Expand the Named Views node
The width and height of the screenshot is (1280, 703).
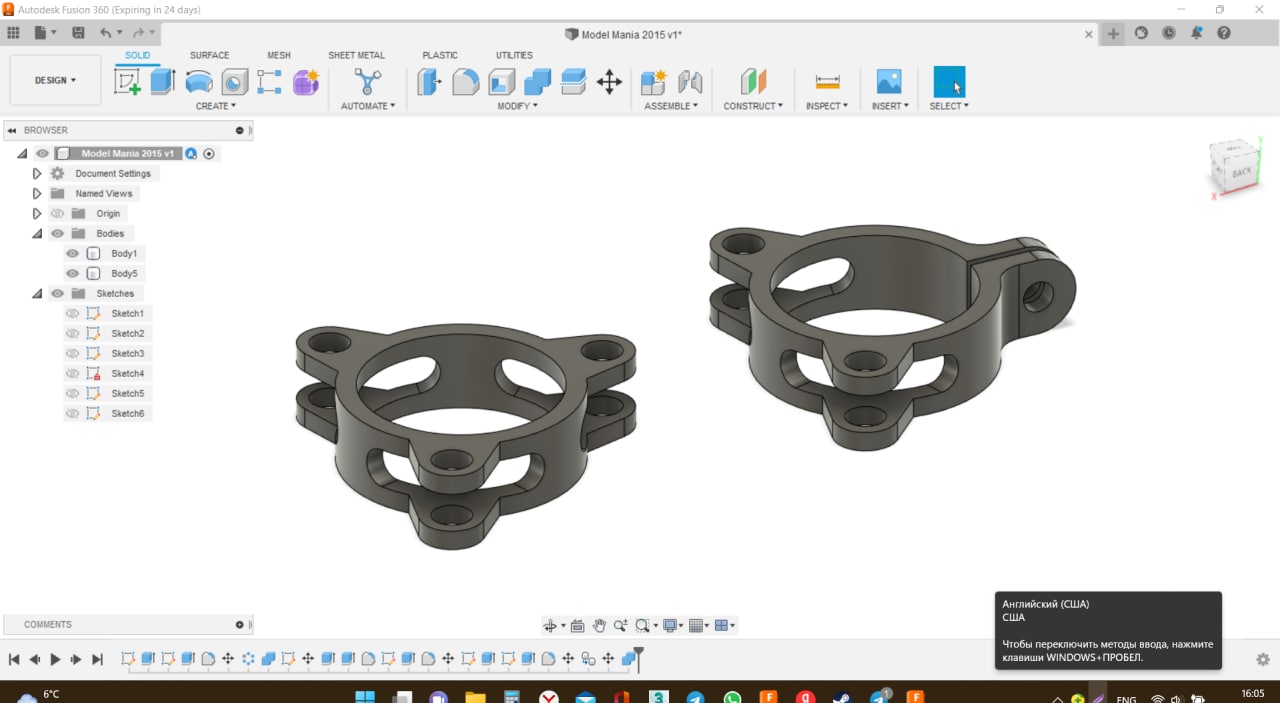click(x=37, y=194)
